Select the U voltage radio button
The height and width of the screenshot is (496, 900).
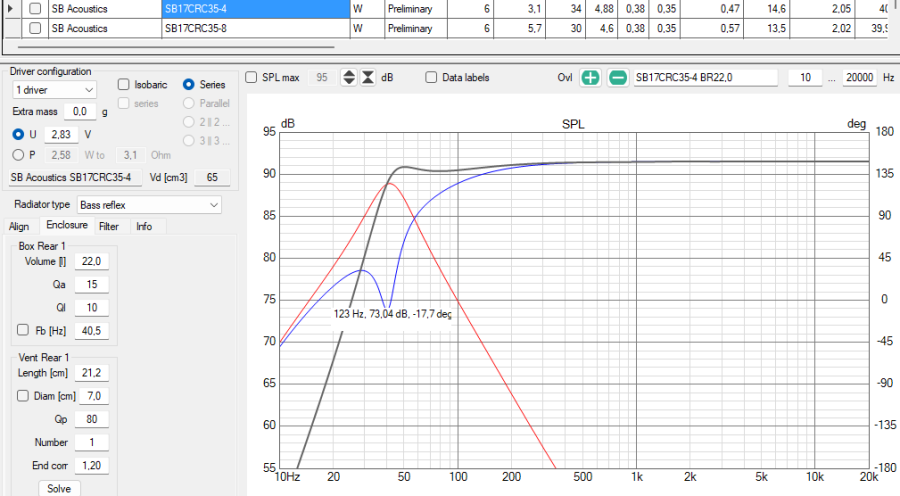18,134
